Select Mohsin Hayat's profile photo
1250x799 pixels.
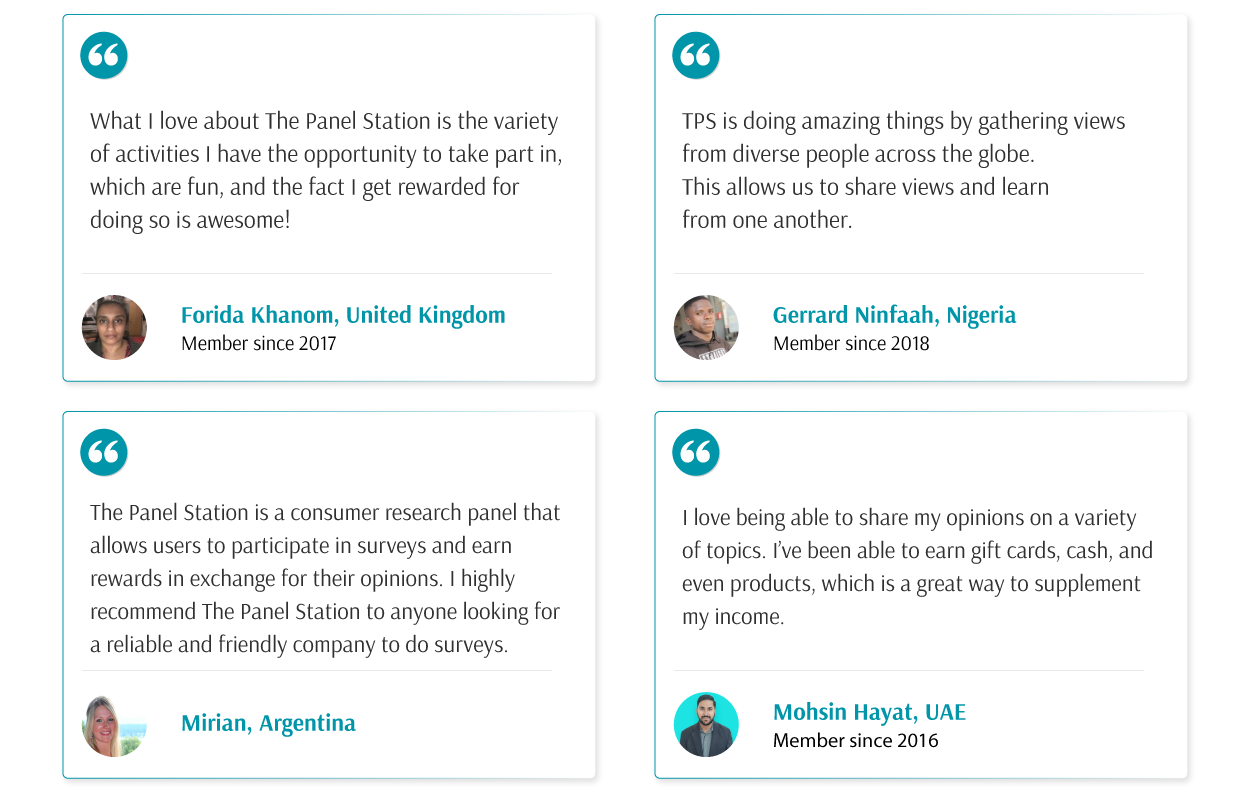[x=706, y=724]
